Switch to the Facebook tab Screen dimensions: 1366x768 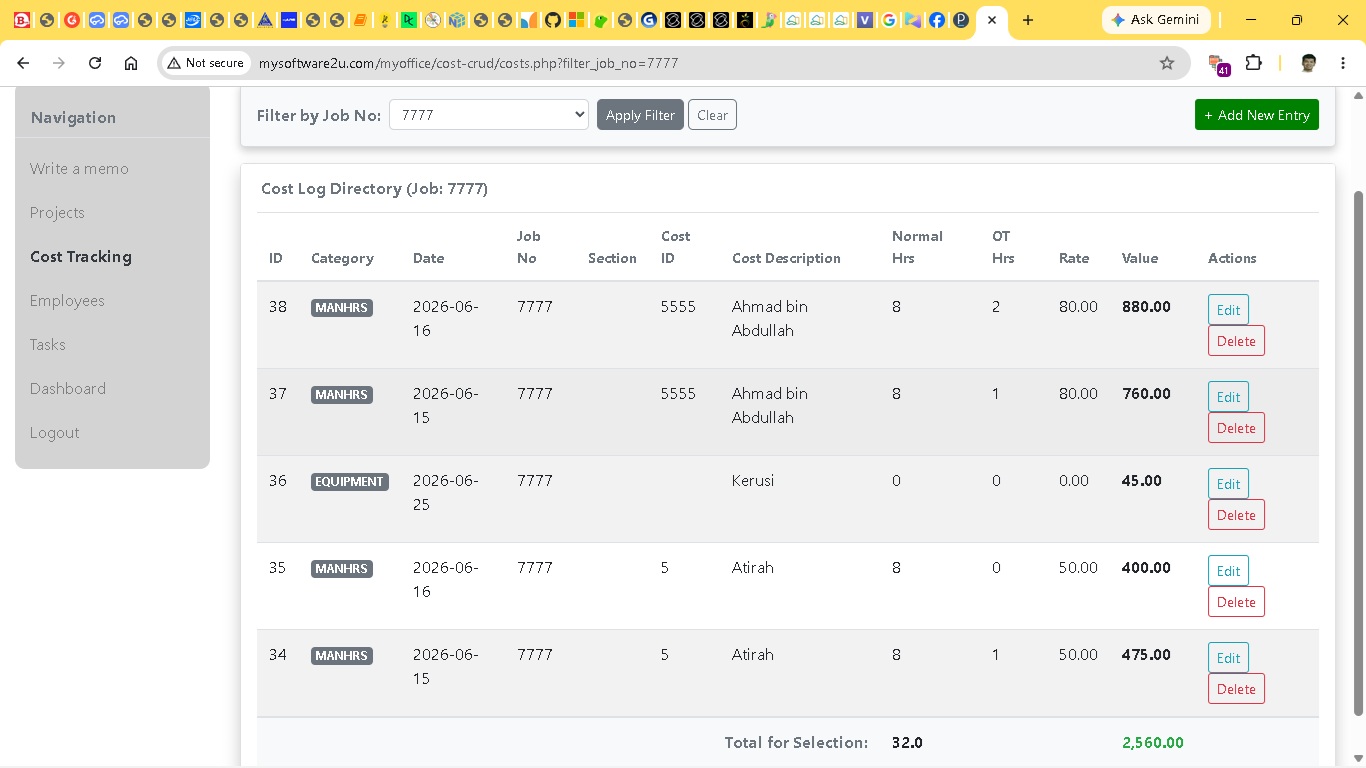pyautogui.click(x=937, y=20)
